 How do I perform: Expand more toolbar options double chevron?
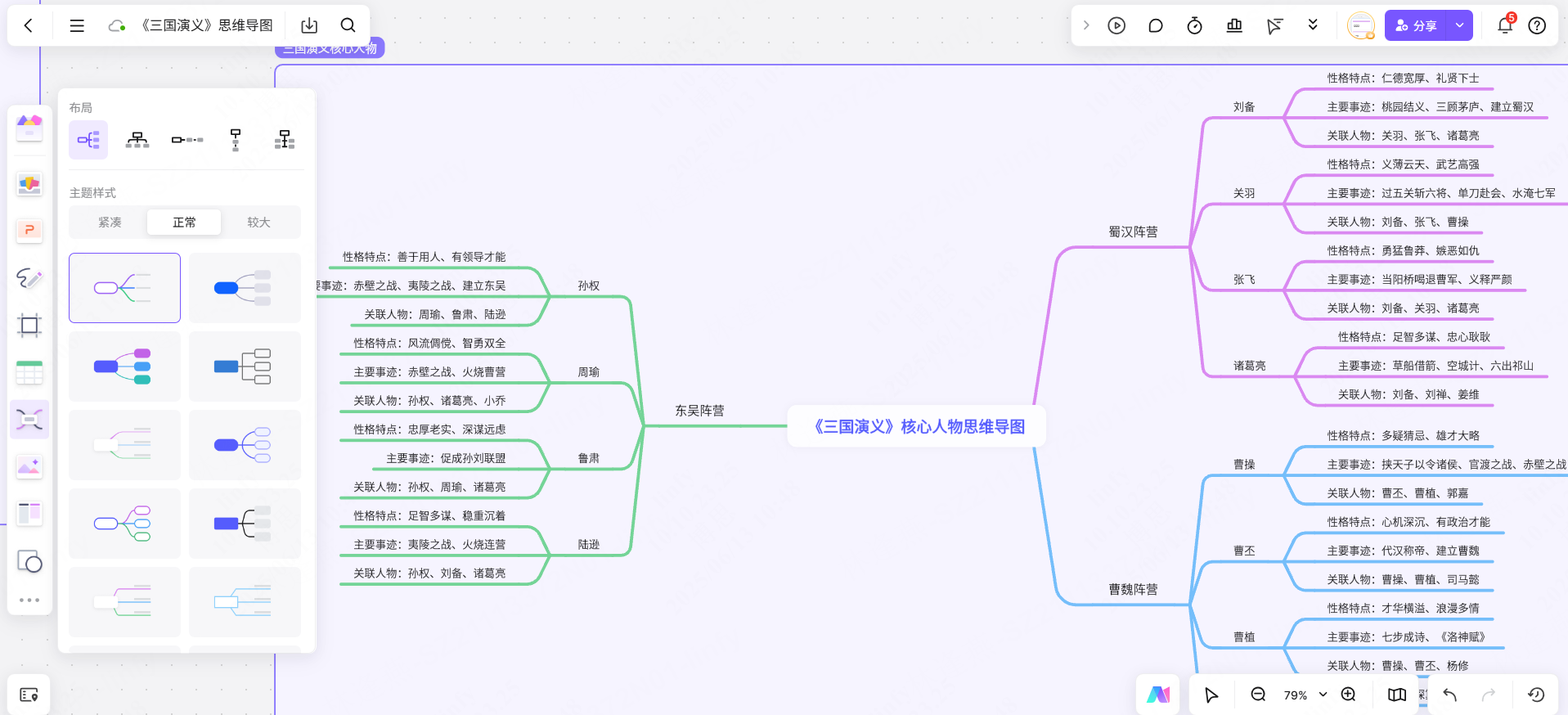(1313, 25)
